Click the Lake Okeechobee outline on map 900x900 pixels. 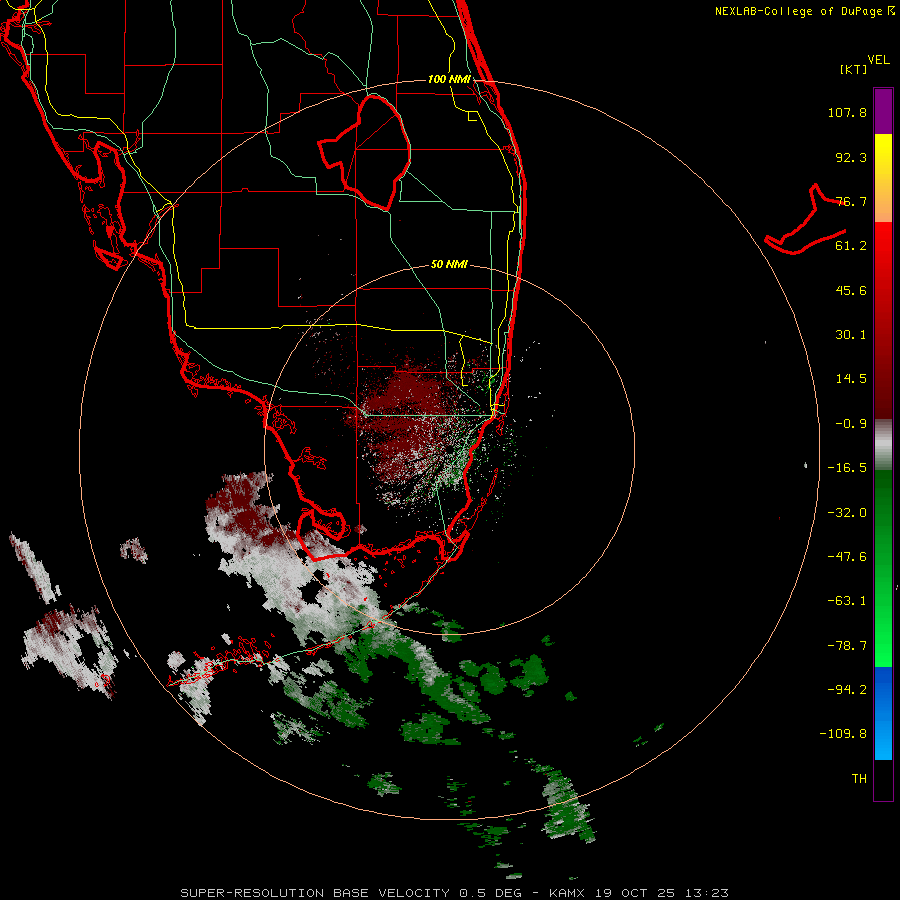365,152
